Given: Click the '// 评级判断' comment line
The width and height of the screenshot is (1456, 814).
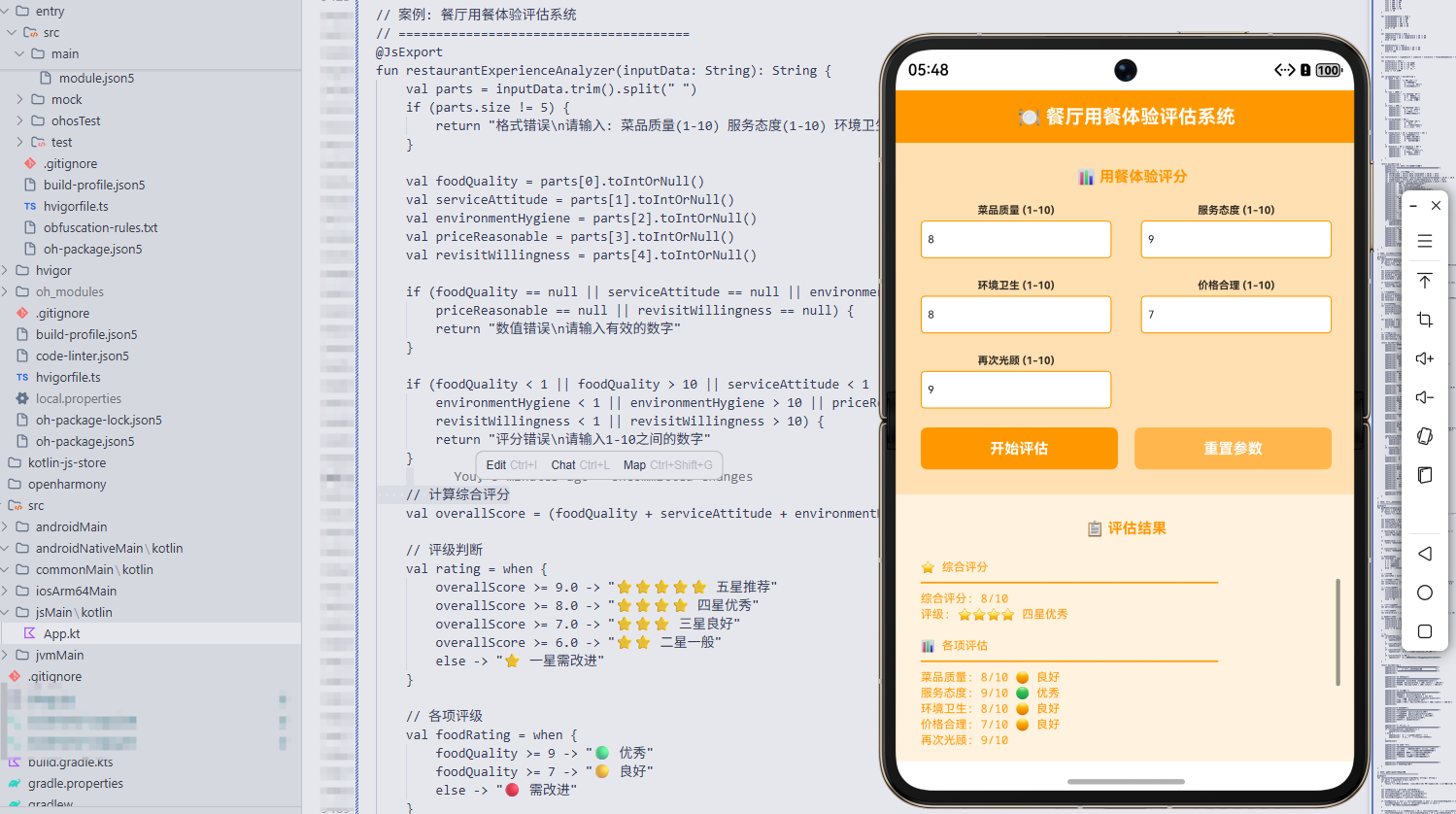Looking at the screenshot, I should pyautogui.click(x=444, y=550).
